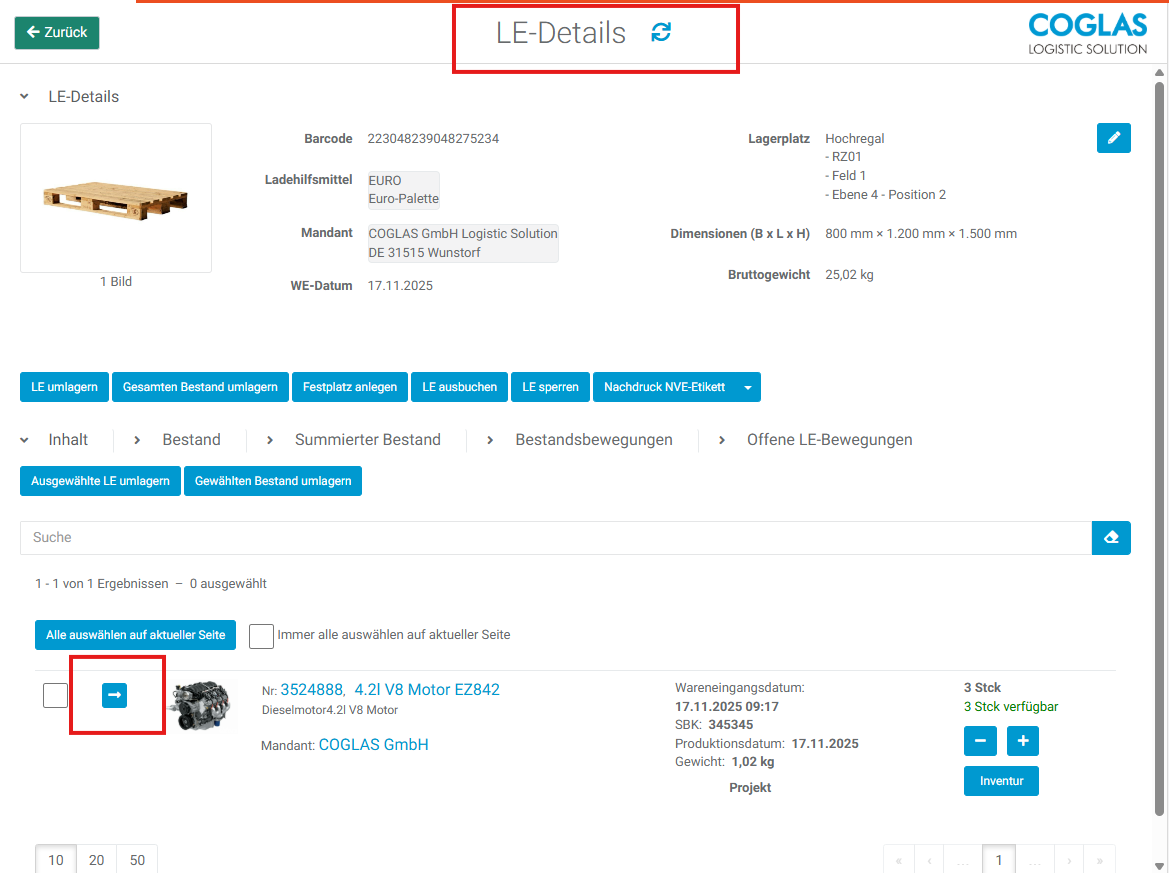Viewport: 1169px width, 873px height.
Task: Open the V8 motor product thumbnail
Action: pos(200,705)
